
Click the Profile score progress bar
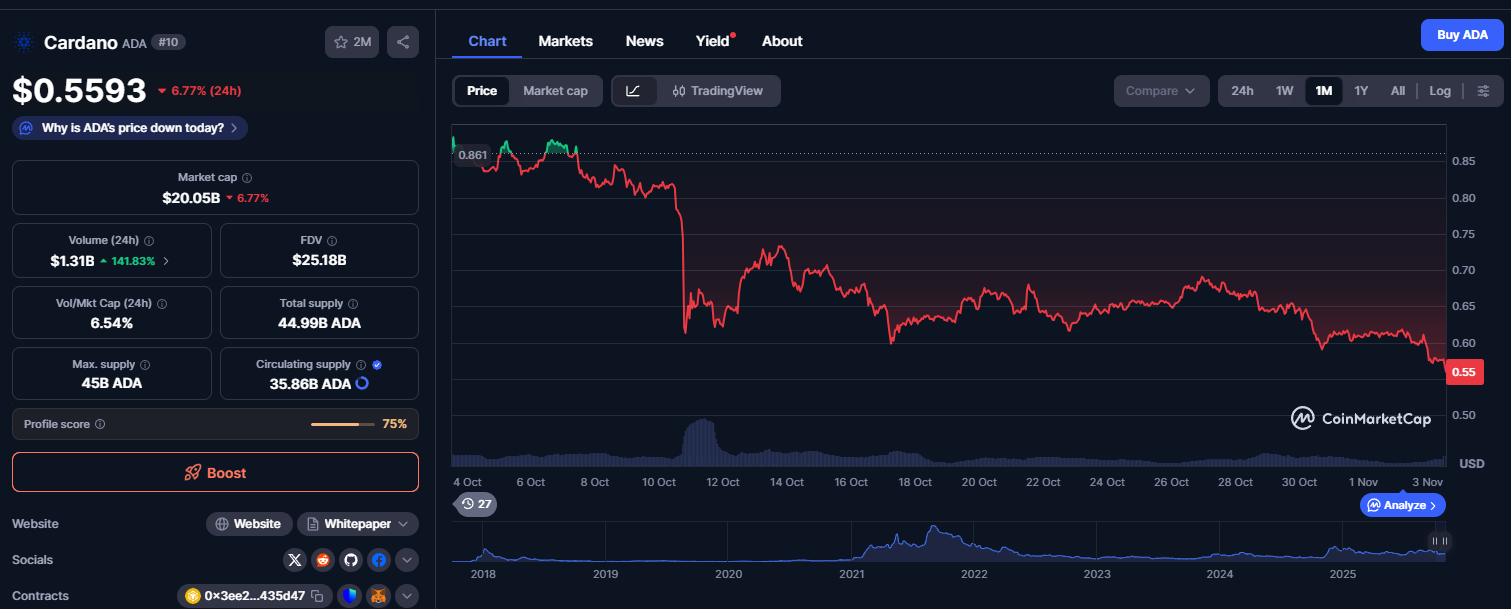tap(340, 423)
